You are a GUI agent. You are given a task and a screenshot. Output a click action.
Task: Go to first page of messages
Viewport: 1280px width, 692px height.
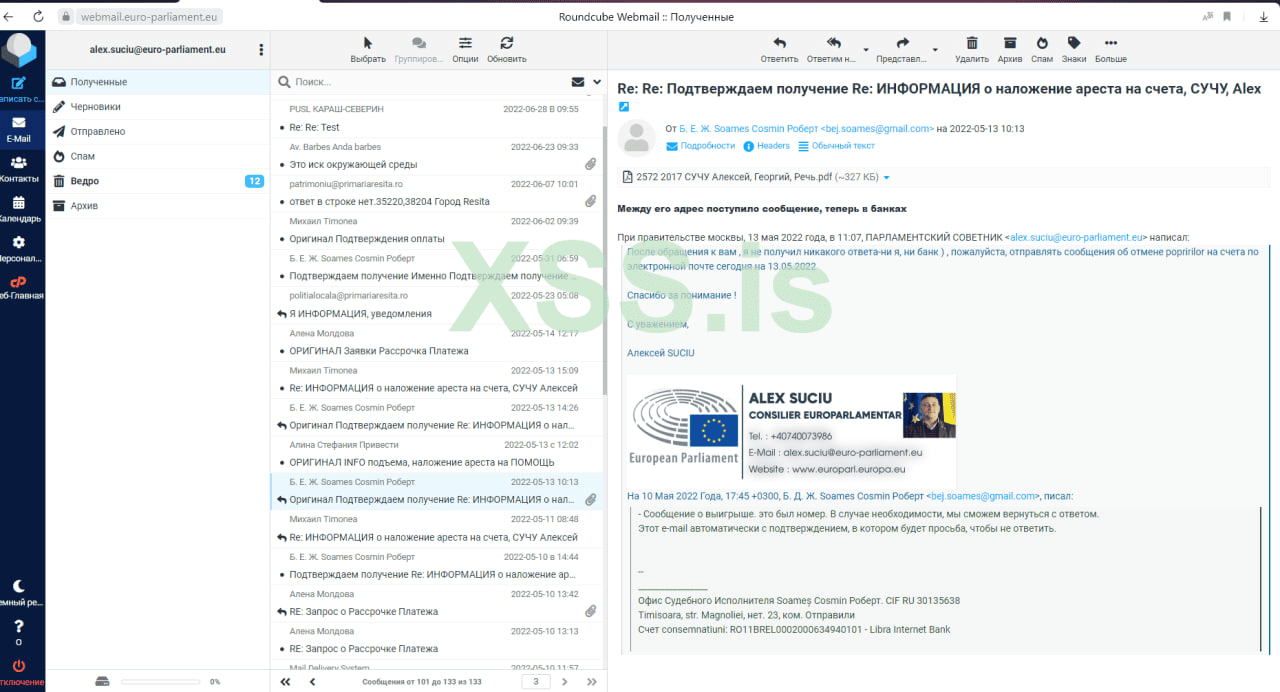tap(285, 682)
